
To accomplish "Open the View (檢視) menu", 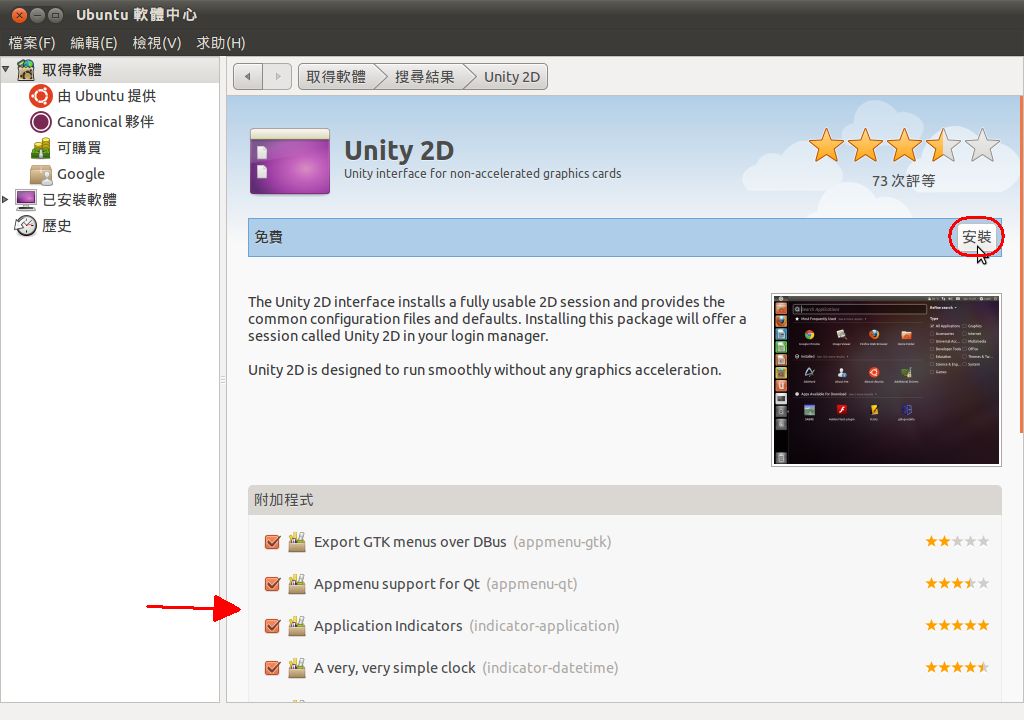I will [157, 42].
